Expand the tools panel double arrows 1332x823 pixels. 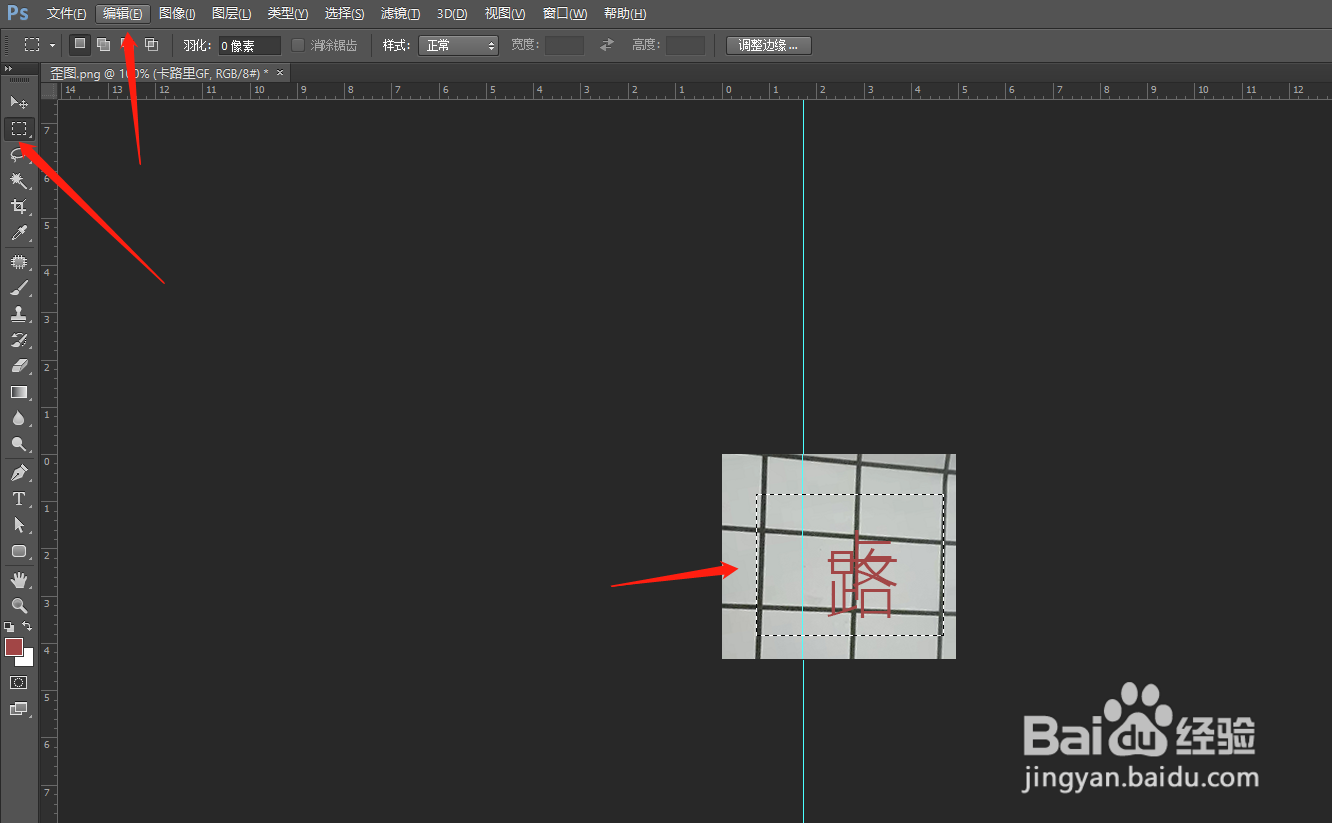(x=9, y=69)
